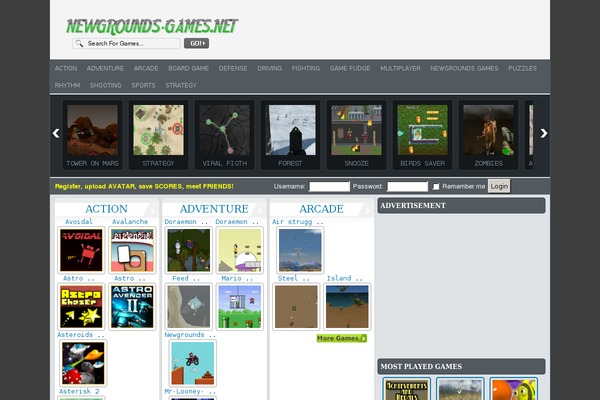Slide carousel to previous games with left arrow
Screen dimensions: 600x400
pyautogui.click(x=56, y=133)
